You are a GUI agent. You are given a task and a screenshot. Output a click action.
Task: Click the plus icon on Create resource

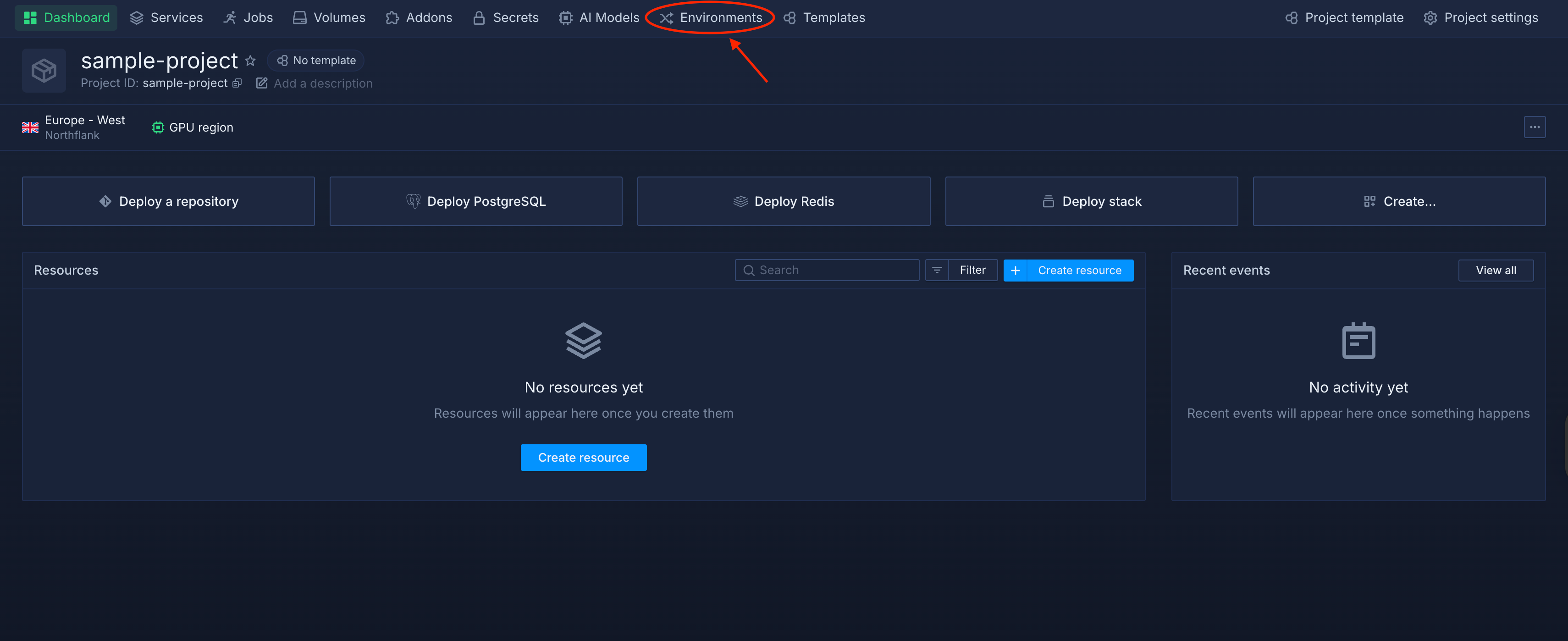click(x=1015, y=270)
